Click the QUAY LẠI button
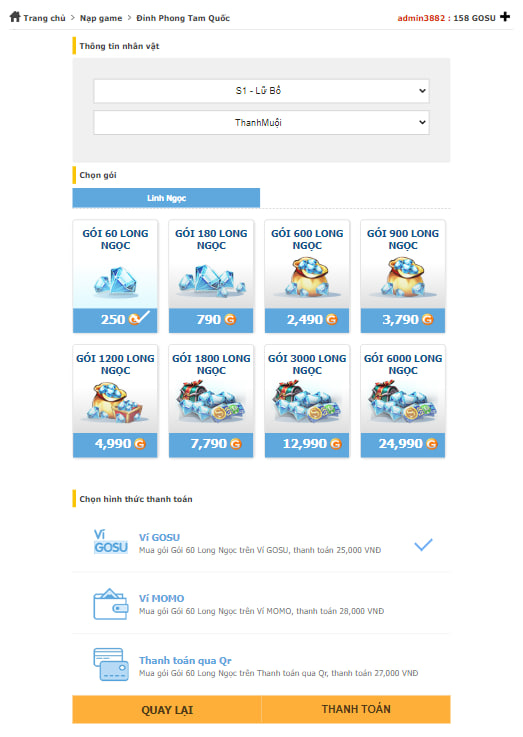Viewport: 523px width, 737px height. coord(167,709)
